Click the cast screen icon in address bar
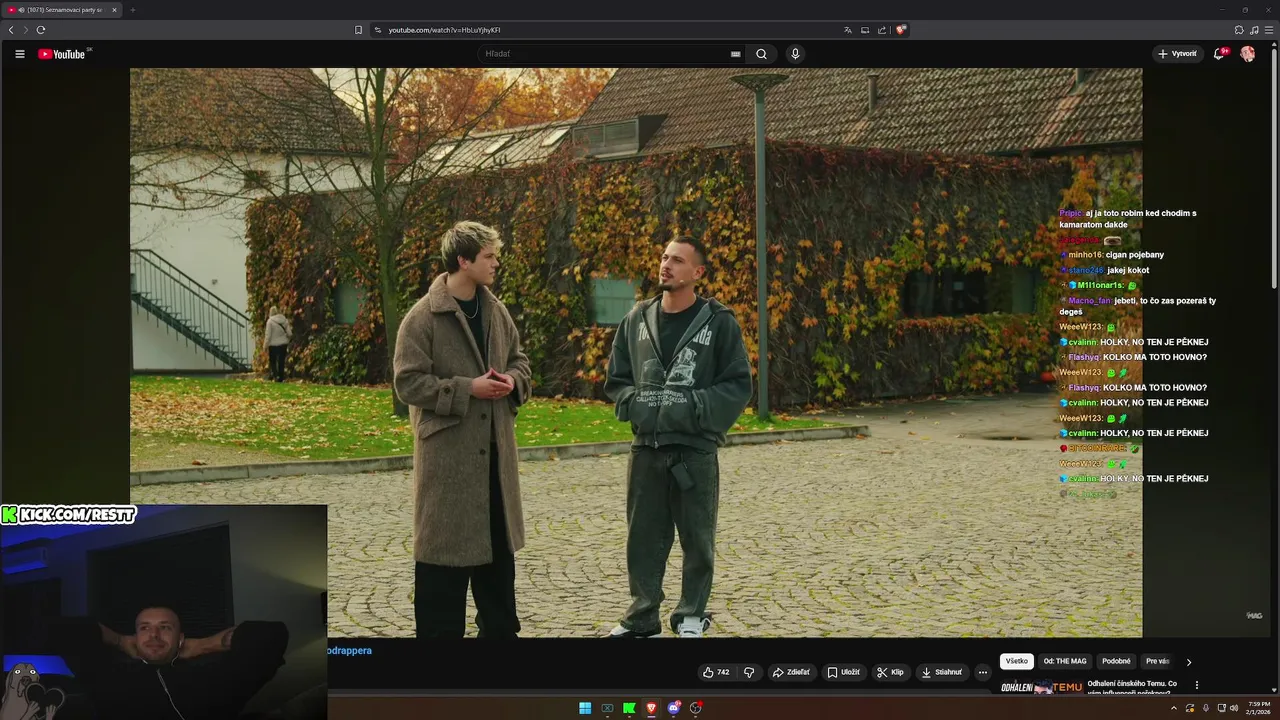Viewport: 1280px width, 720px height. 865,30
